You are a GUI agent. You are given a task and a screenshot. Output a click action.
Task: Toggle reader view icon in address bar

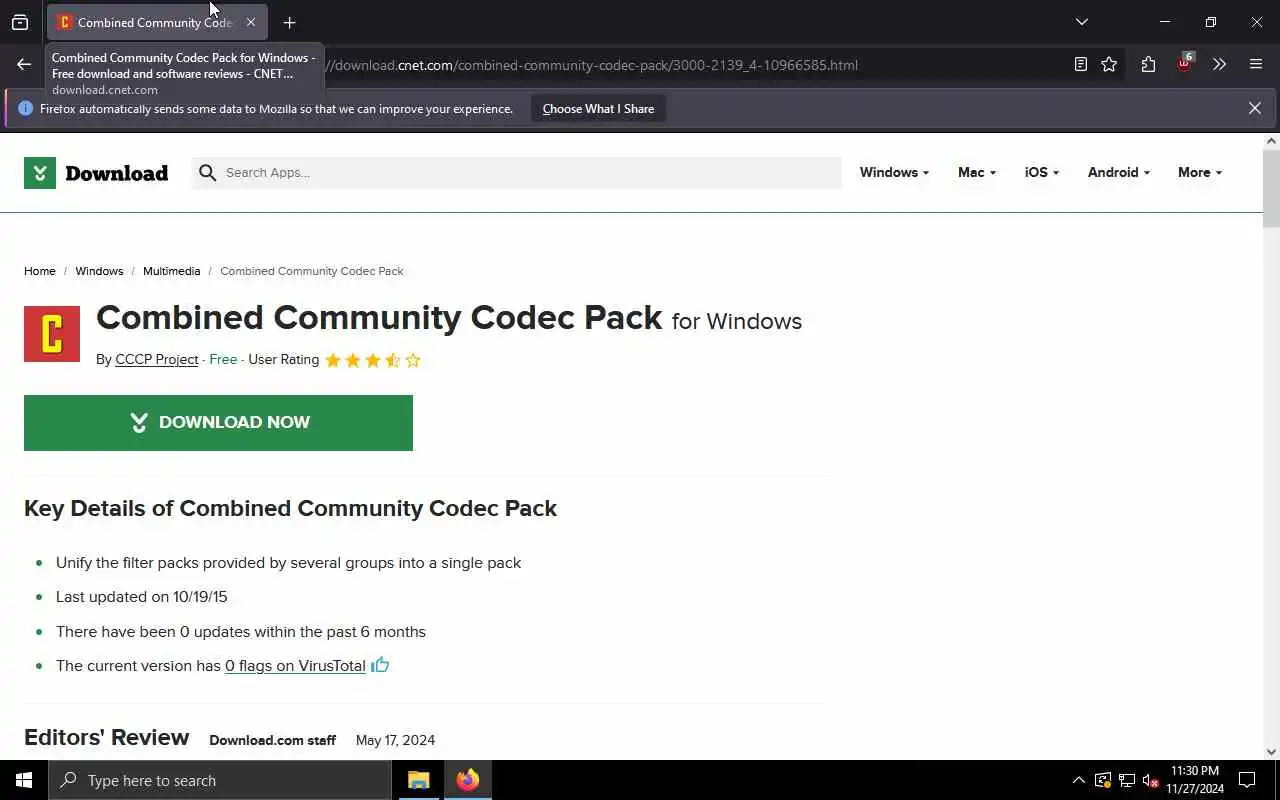click(x=1081, y=64)
